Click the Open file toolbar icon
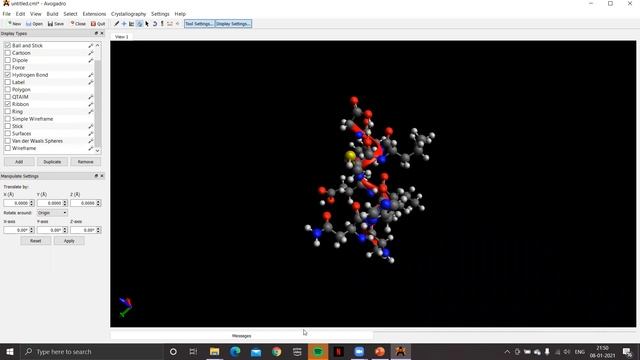Screen dimensions: 640x360 tap(35, 24)
